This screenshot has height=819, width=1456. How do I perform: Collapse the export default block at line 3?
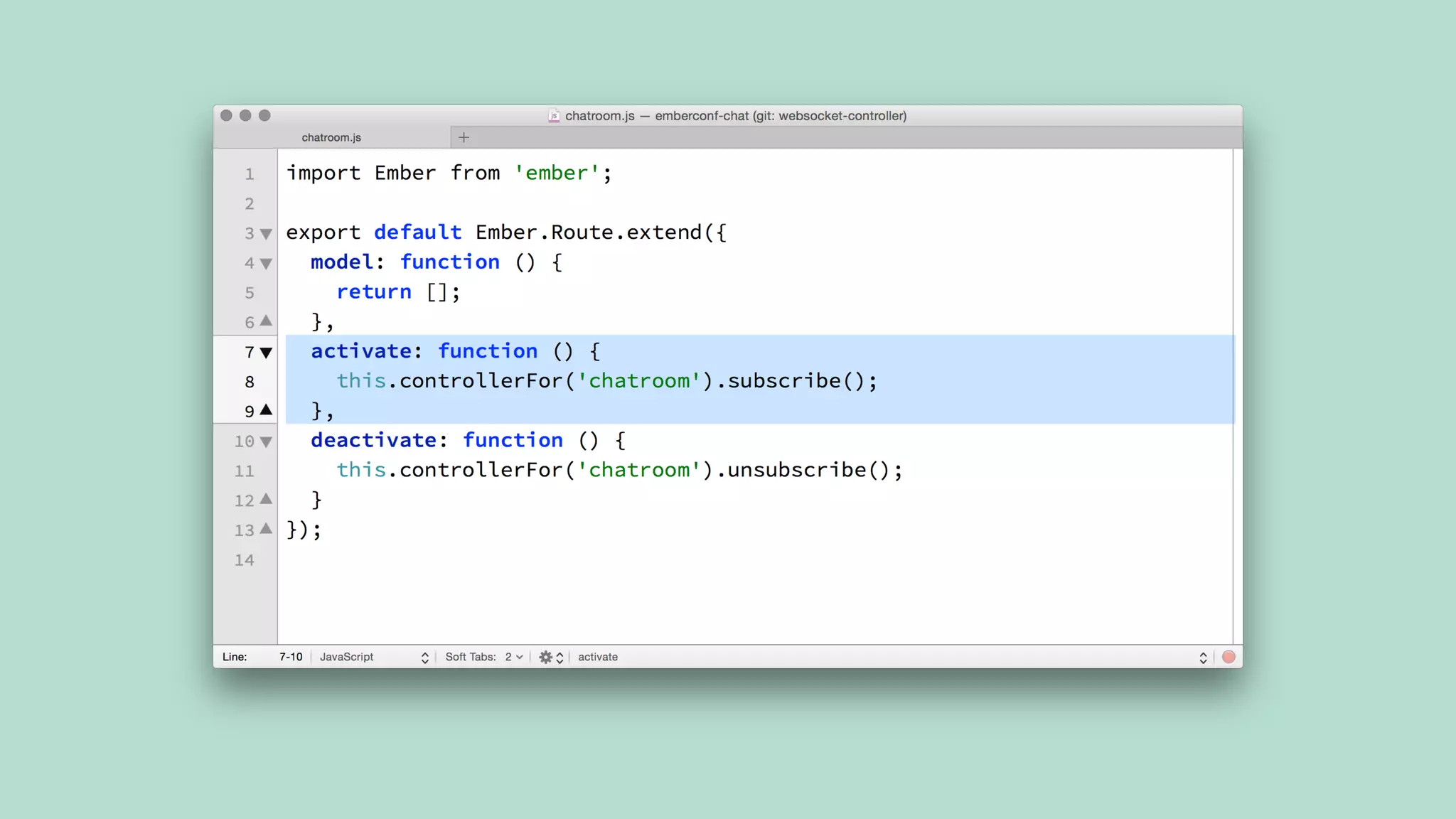(266, 234)
